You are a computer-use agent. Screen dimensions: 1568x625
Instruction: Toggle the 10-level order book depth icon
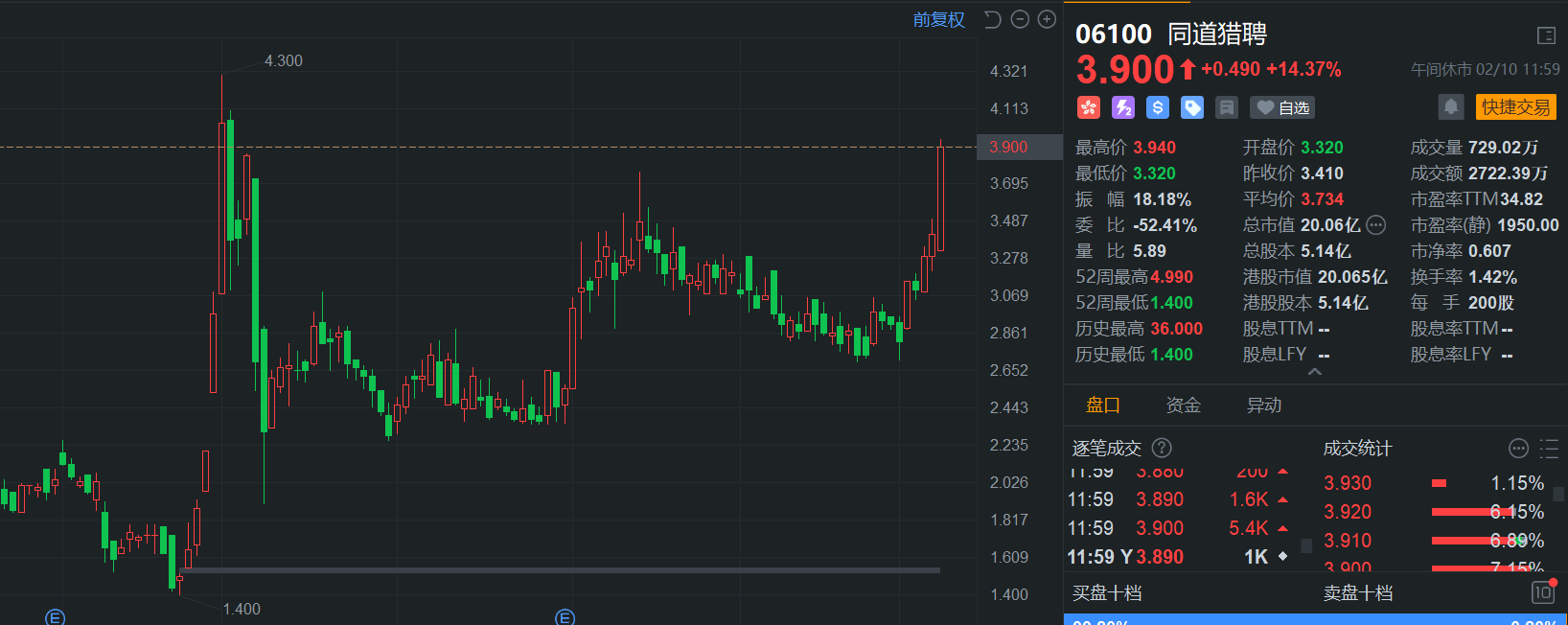click(x=1542, y=592)
